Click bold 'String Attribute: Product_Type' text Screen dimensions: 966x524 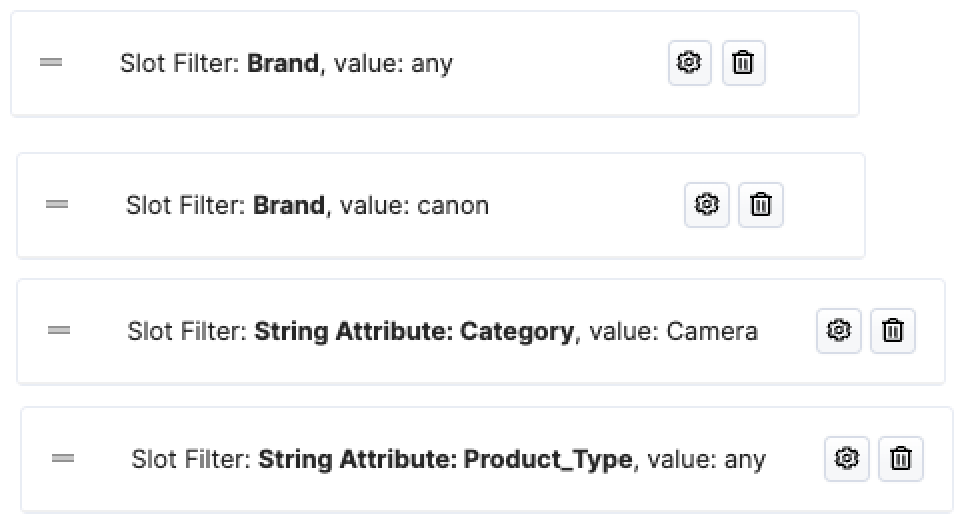[x=445, y=459]
